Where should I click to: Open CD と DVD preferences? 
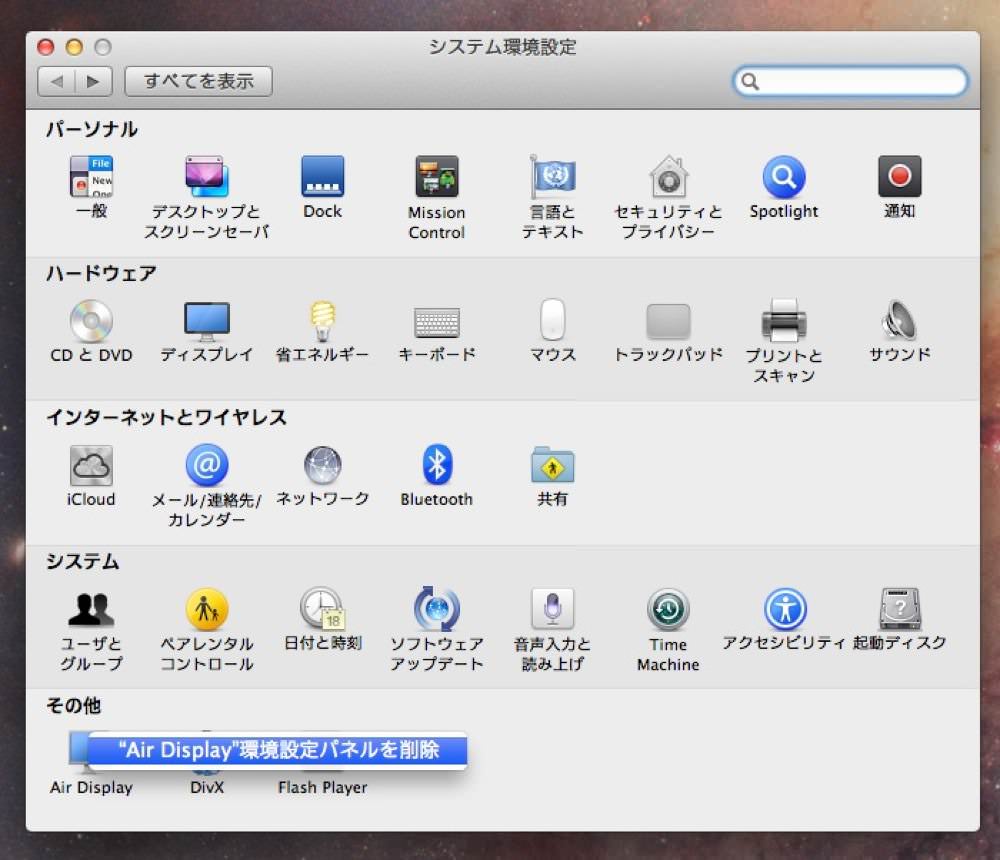pyautogui.click(x=91, y=321)
